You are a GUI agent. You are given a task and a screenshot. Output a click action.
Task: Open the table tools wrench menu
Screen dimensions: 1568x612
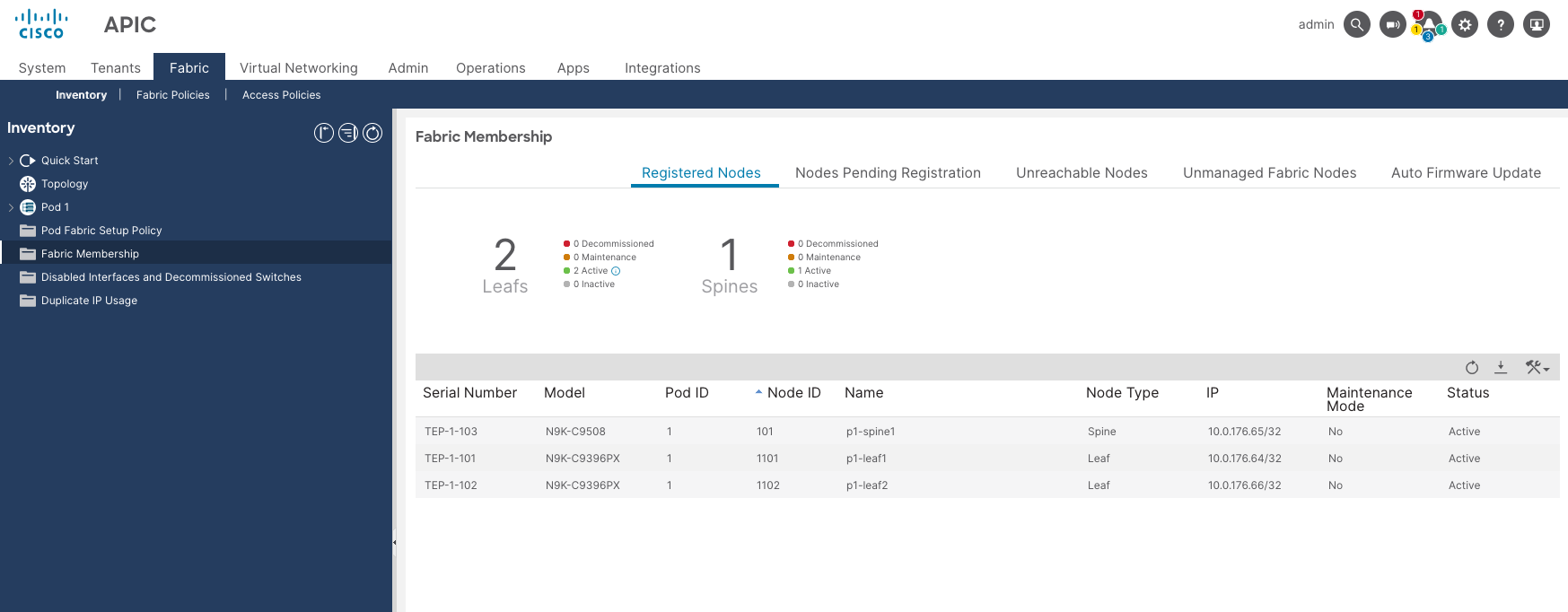tap(1537, 367)
